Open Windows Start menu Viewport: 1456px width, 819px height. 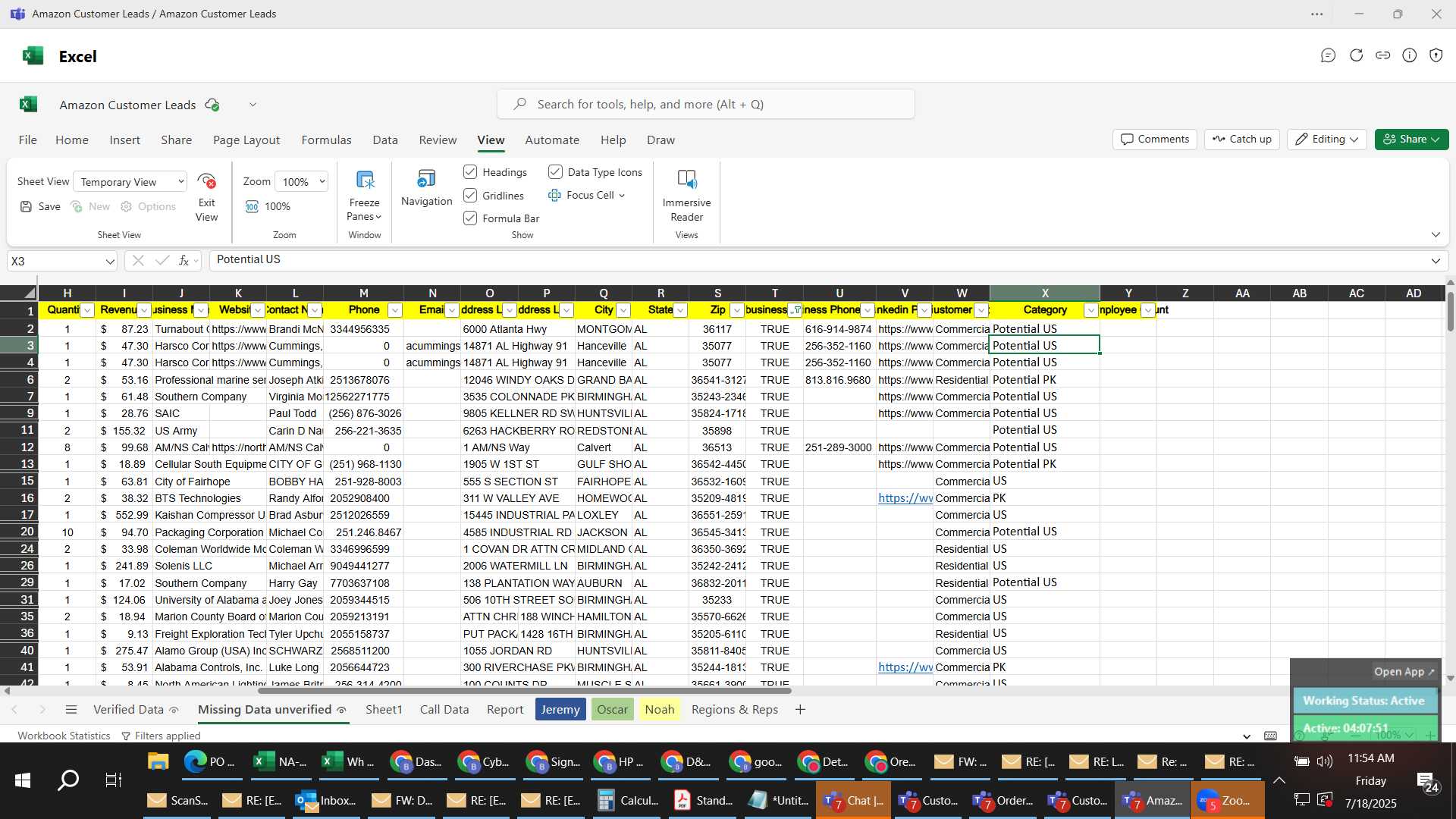[x=23, y=780]
